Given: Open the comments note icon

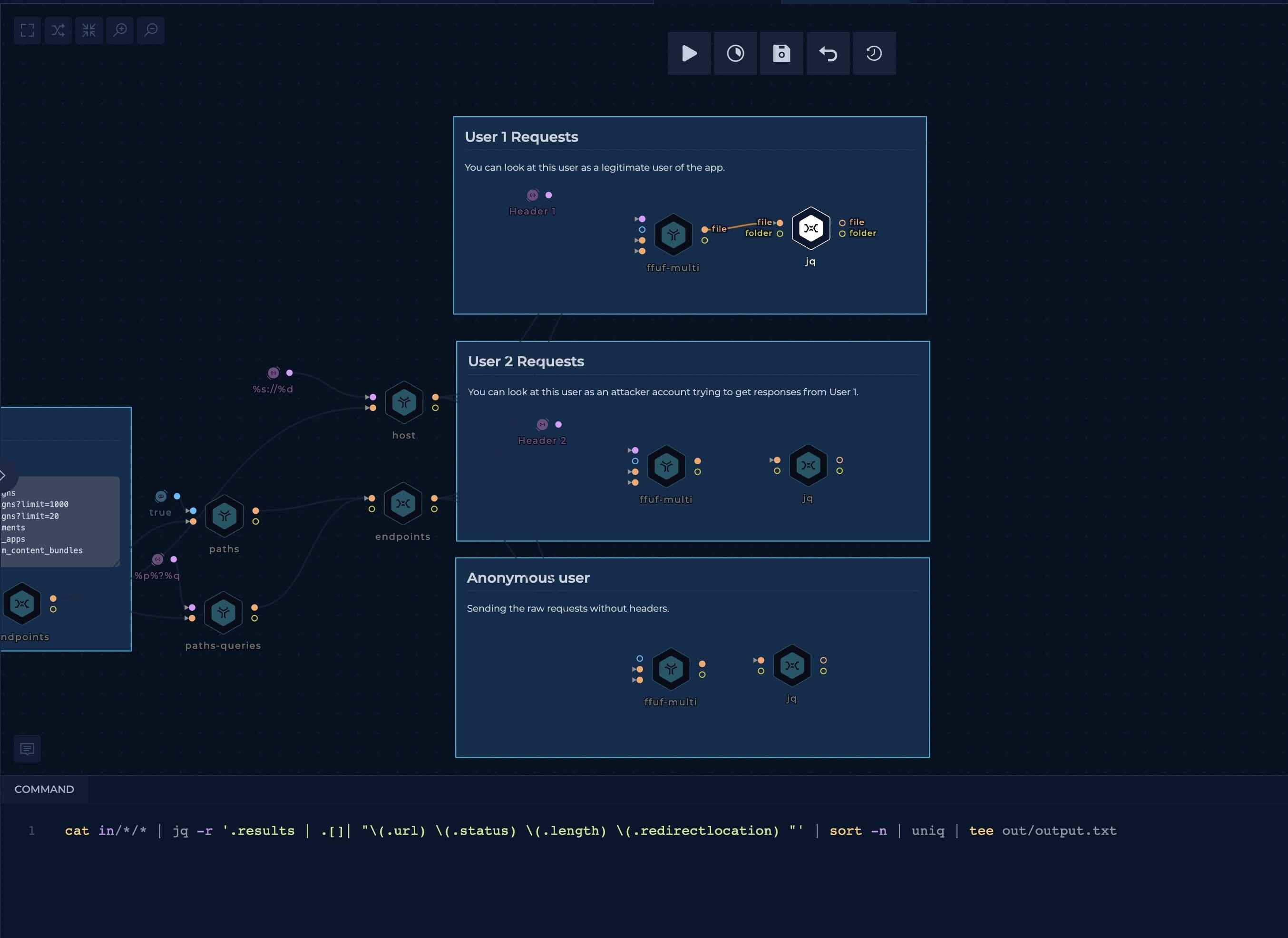Looking at the screenshot, I should point(27,749).
